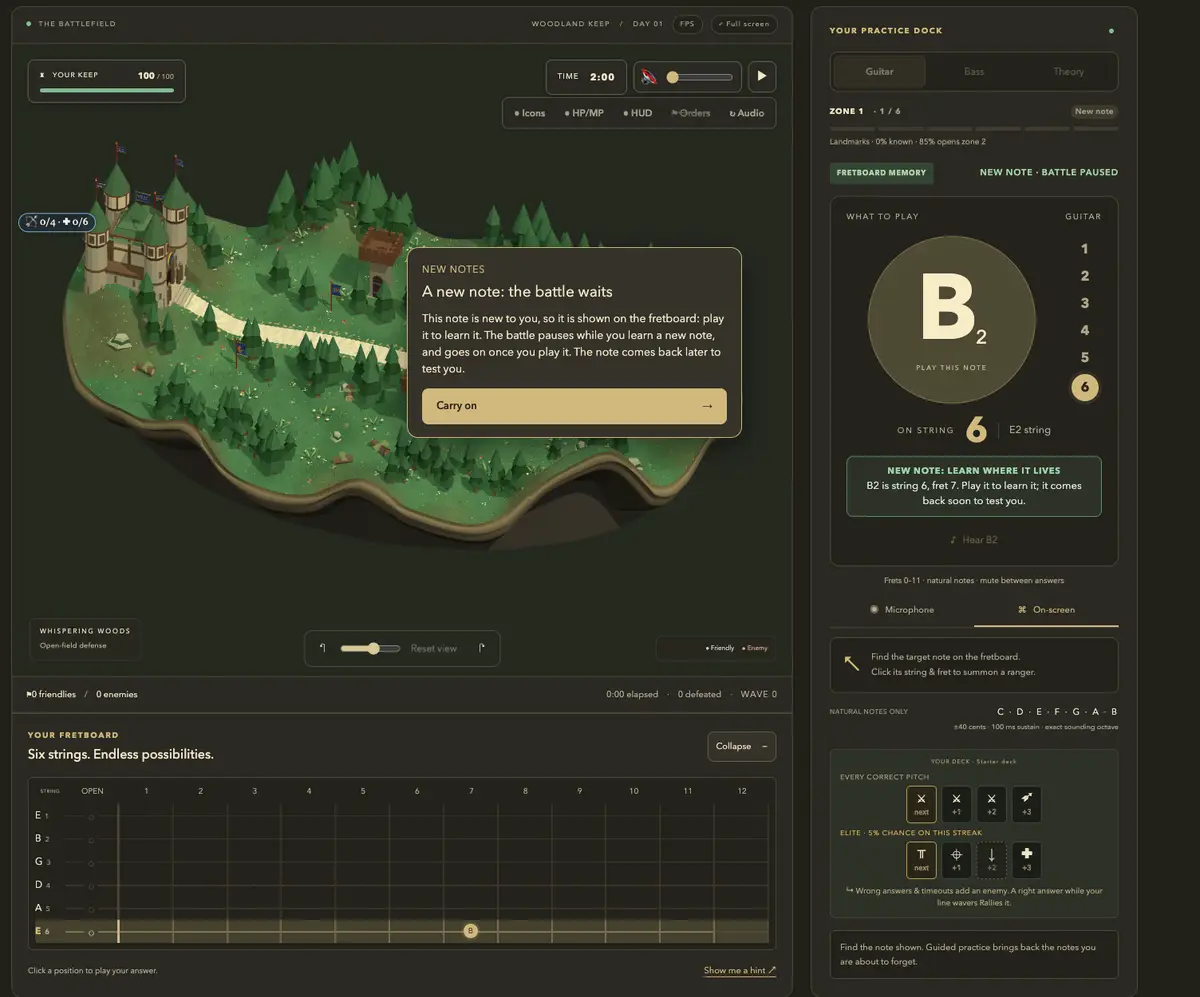Switch to the Bass tab
The image size is (1200, 997).
click(974, 72)
